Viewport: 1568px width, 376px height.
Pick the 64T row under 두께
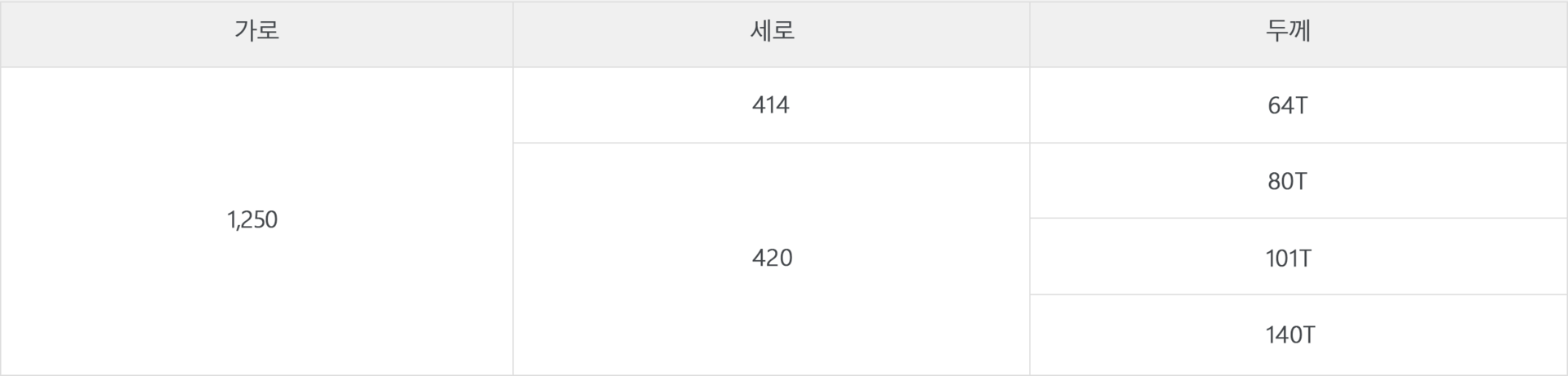point(1288,105)
